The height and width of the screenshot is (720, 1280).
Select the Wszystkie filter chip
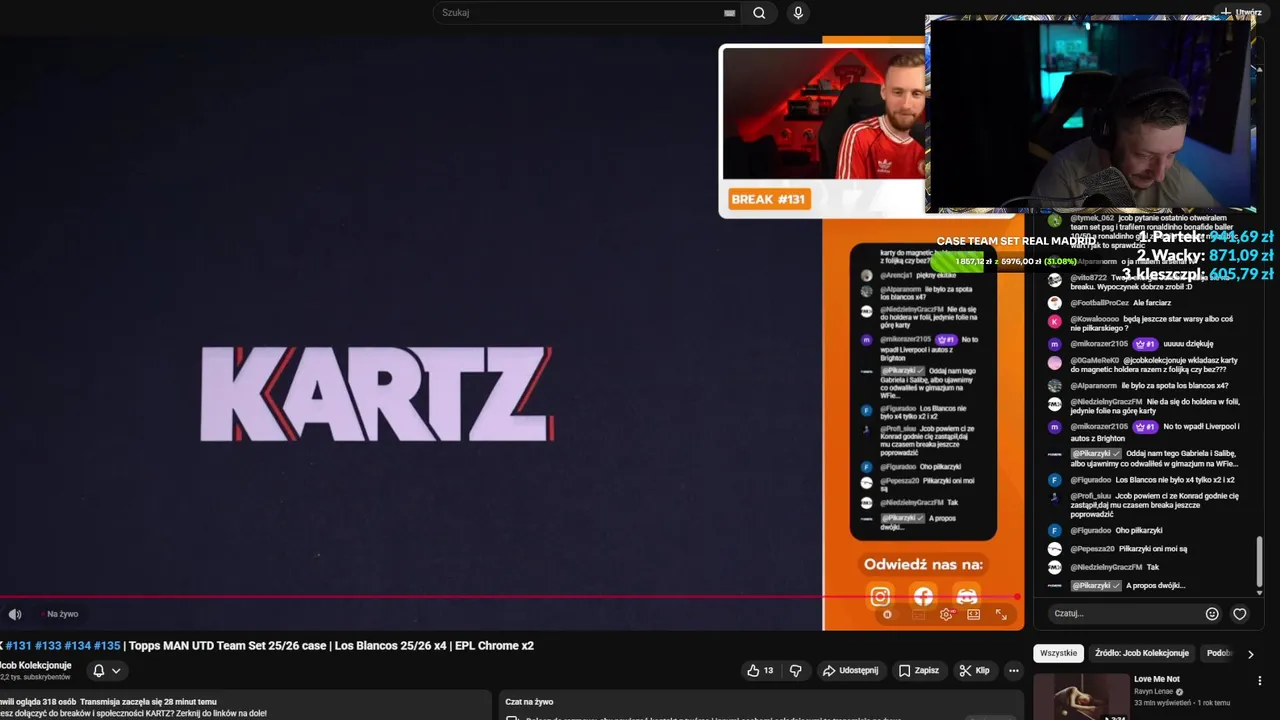point(1058,653)
